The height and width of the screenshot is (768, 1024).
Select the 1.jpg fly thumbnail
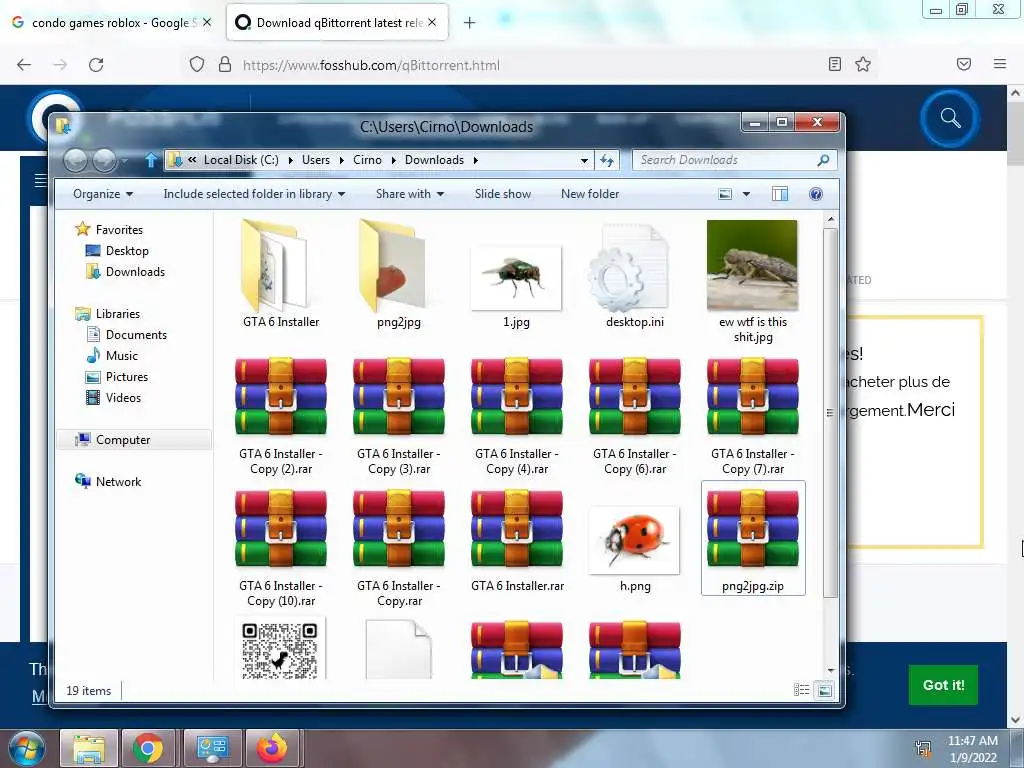point(516,278)
